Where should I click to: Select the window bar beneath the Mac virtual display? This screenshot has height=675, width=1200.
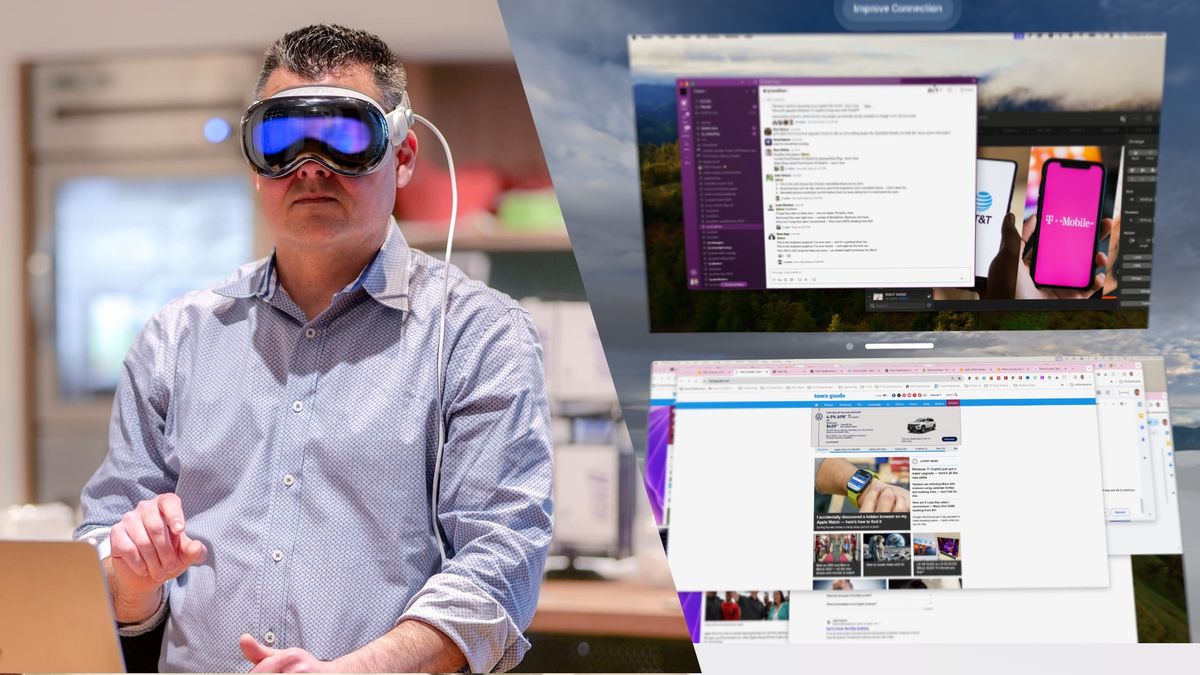(x=899, y=346)
